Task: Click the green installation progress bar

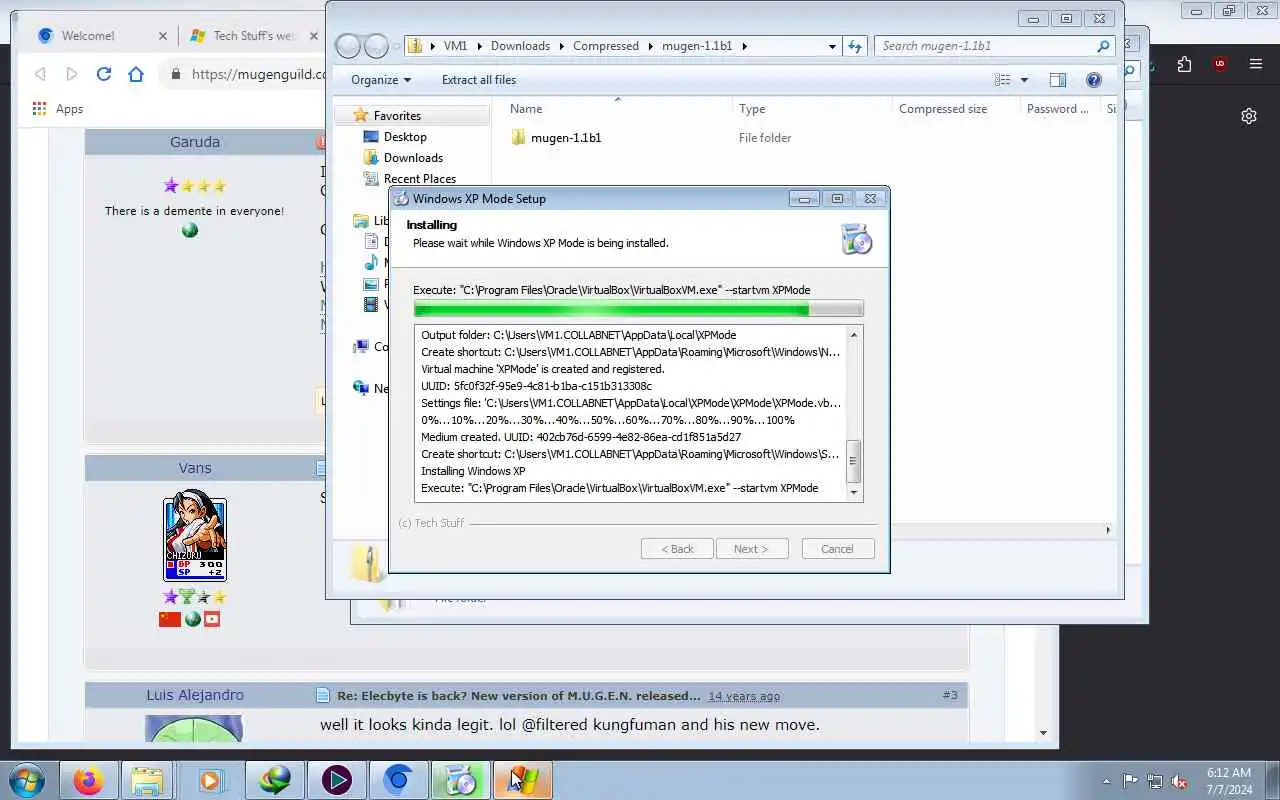Action: pos(638,309)
